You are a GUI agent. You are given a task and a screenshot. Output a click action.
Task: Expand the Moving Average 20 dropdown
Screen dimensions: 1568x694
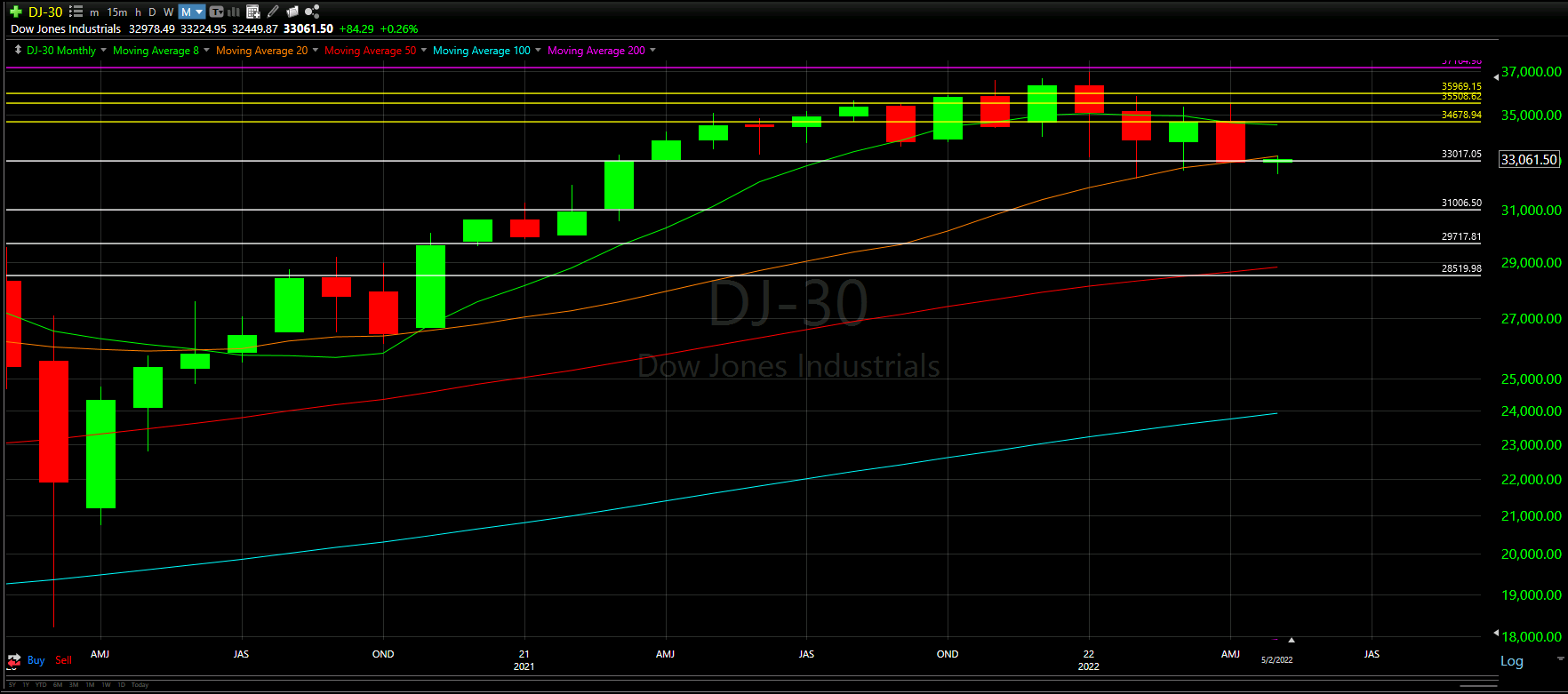click(316, 51)
